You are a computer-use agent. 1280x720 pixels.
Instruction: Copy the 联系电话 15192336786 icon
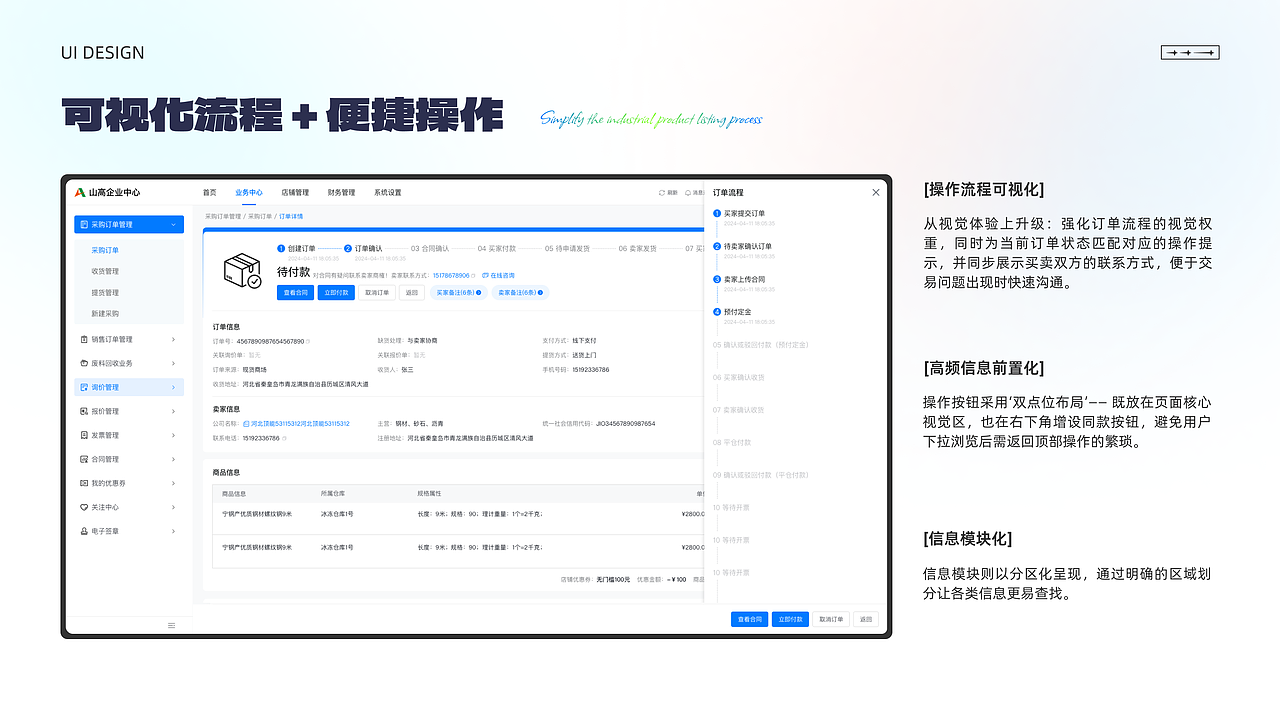(x=284, y=438)
